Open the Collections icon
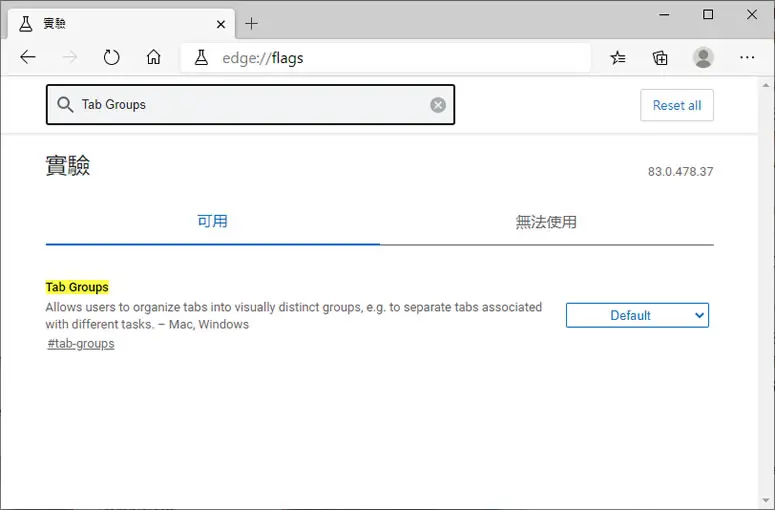Image resolution: width=775 pixels, height=510 pixels. coord(660,58)
